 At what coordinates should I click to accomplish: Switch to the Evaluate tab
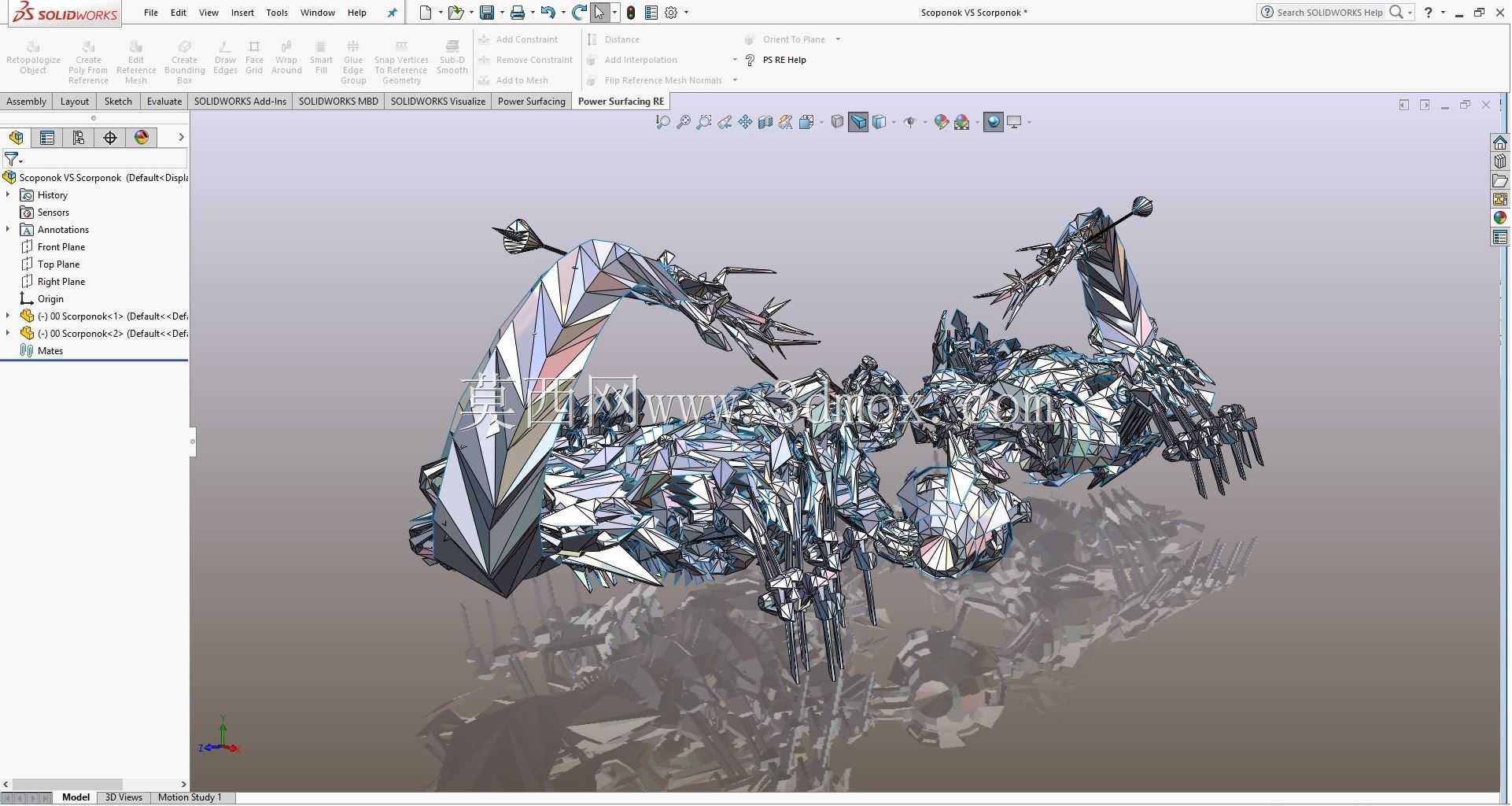[x=164, y=102]
